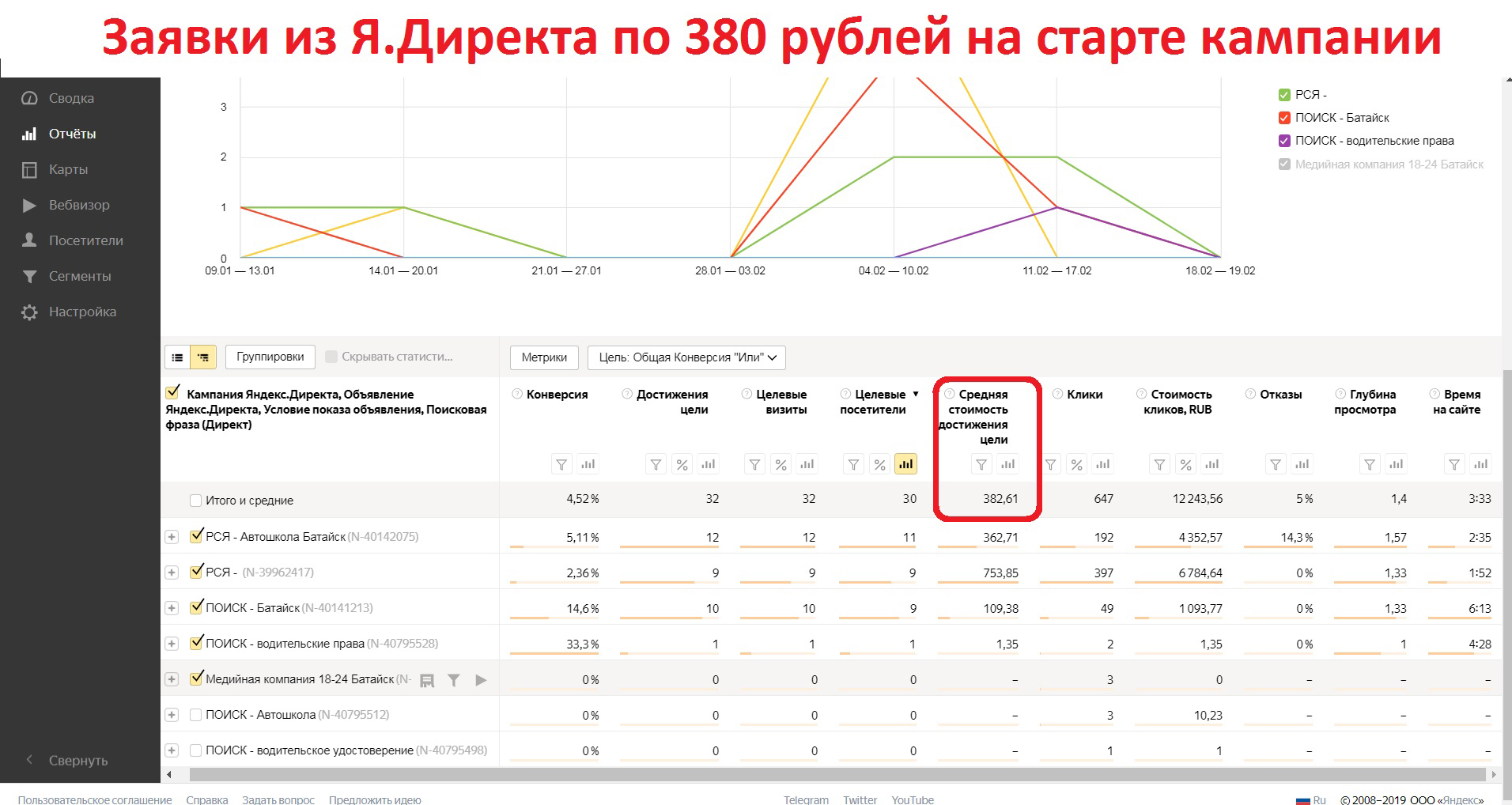
Task: Uncheck РСЯ legend checkbox in chart legend
Action: click(x=1283, y=94)
